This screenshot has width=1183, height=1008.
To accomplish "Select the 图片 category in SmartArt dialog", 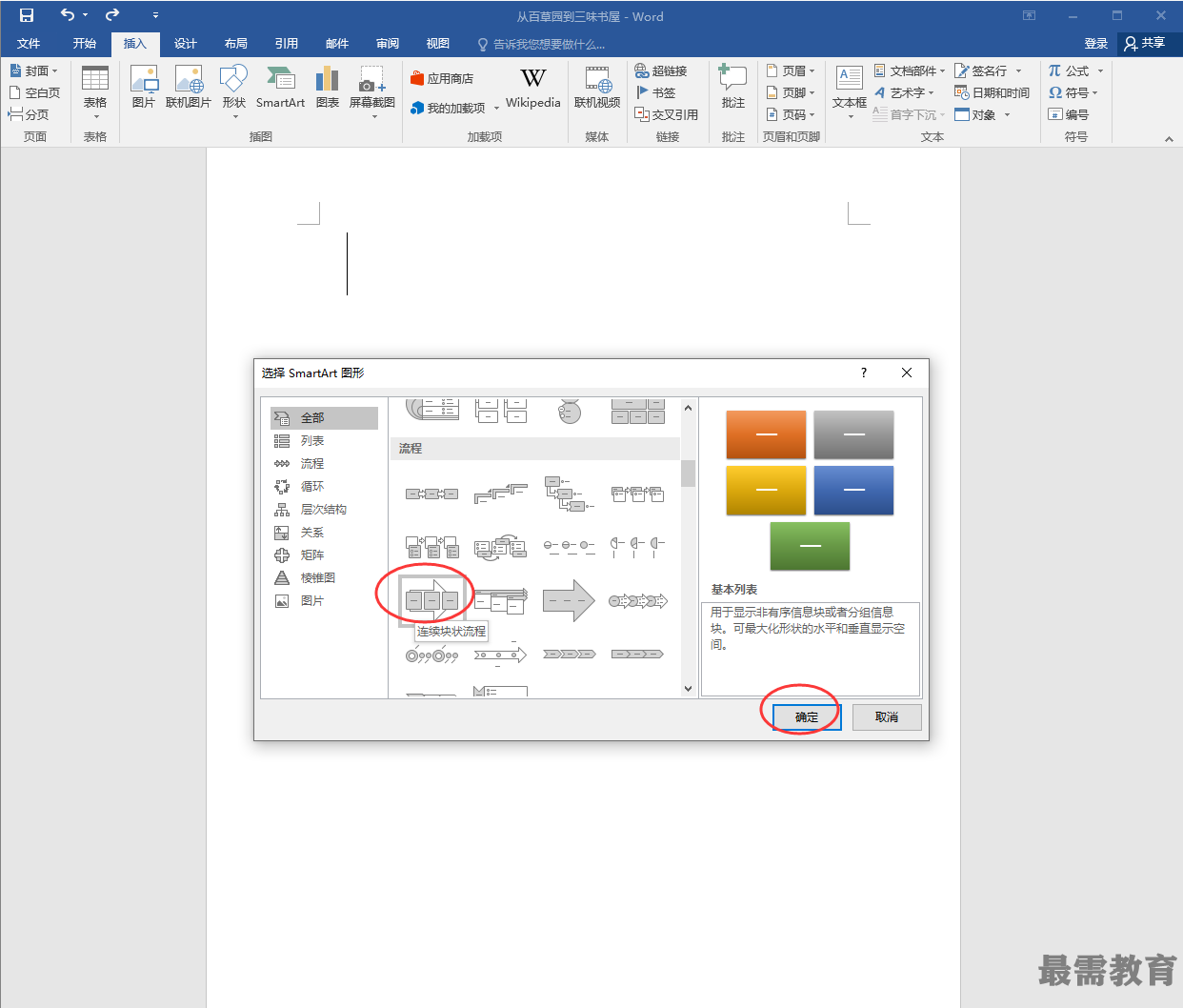I will [324, 601].
